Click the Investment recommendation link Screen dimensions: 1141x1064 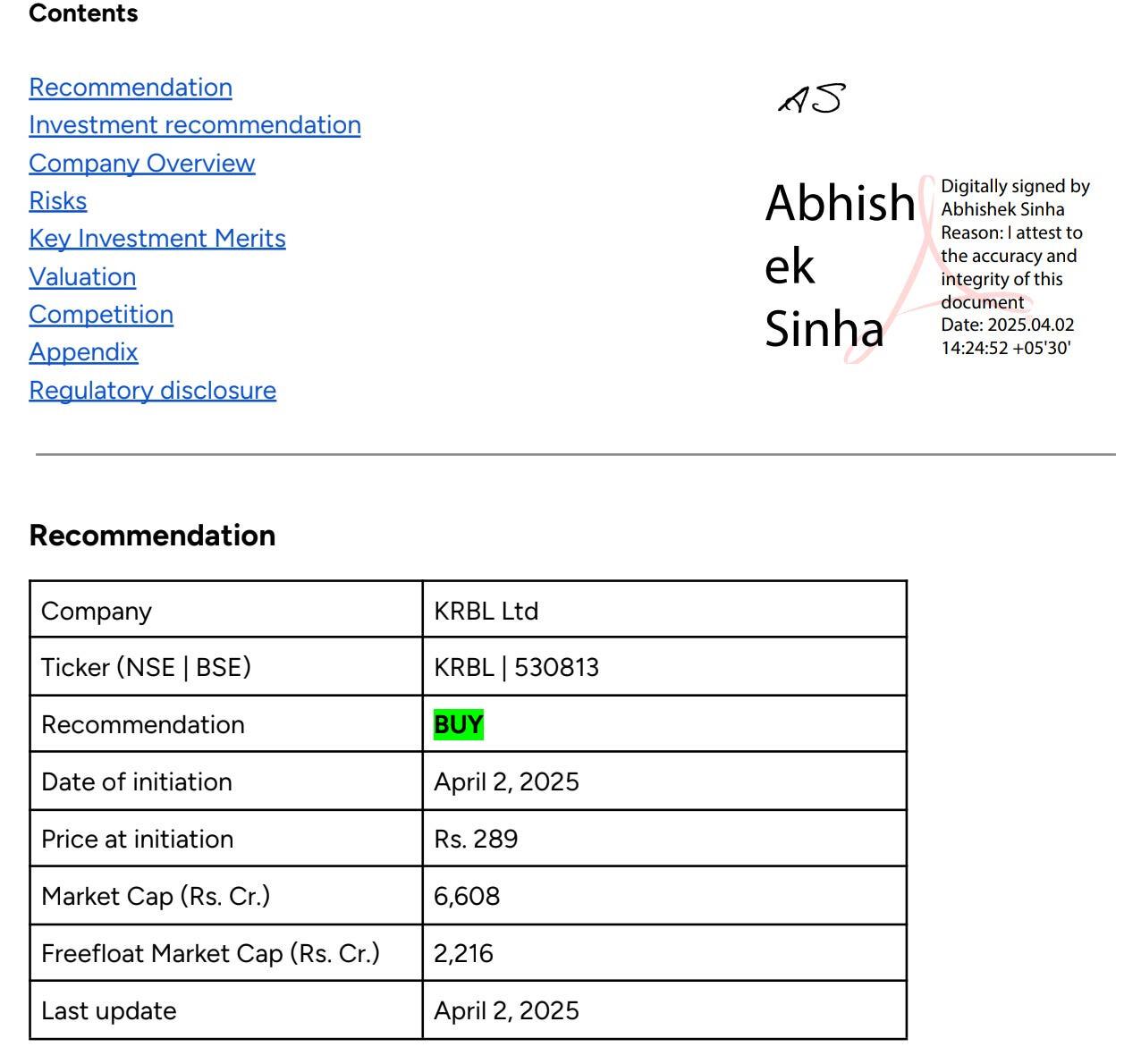[x=195, y=125]
